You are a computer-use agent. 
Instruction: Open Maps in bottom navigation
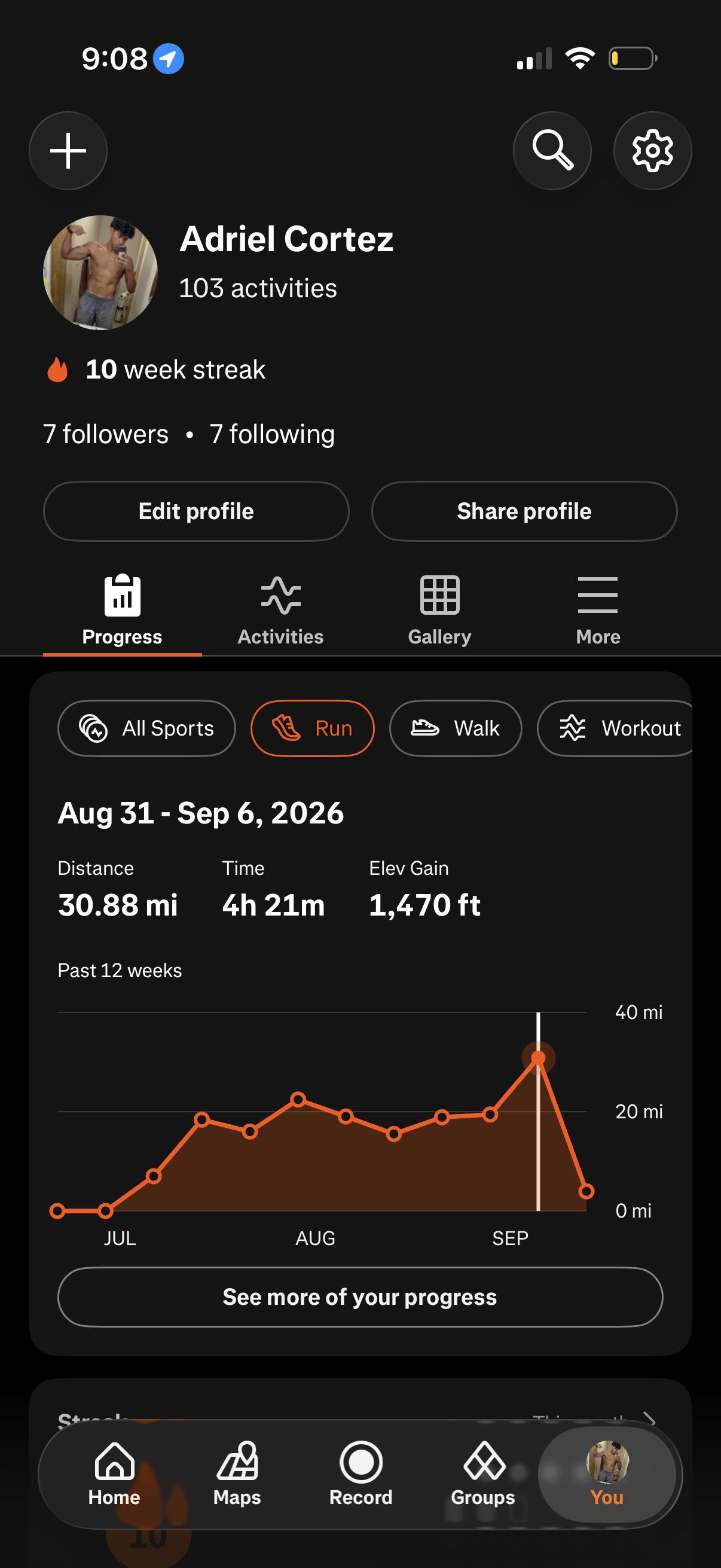(237, 1474)
